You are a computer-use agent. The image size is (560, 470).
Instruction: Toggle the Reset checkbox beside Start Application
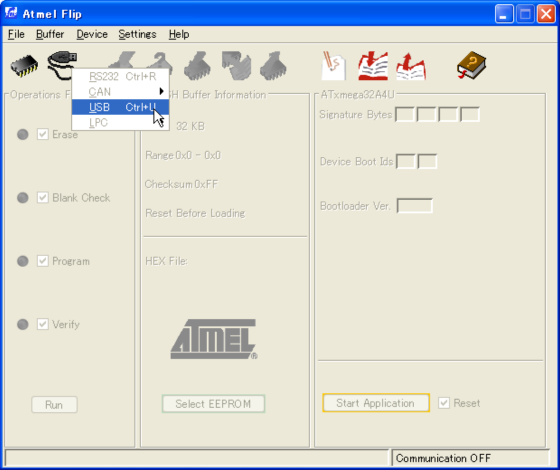click(x=444, y=403)
